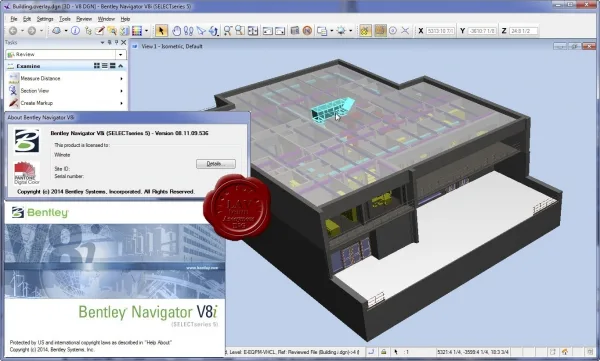Screen dimensions: 600x361
Task: Open the Review task dropdown
Action: (x=121, y=54)
